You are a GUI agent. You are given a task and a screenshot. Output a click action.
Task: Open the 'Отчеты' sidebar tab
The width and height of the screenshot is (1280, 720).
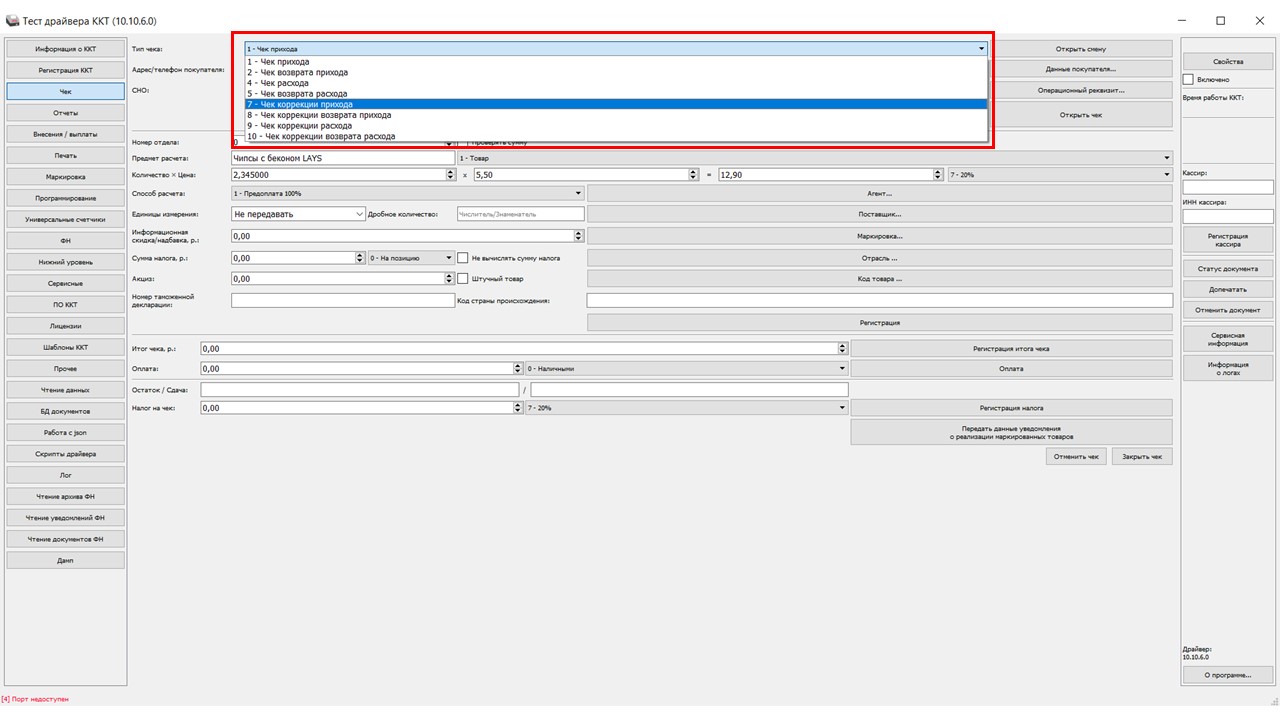point(66,113)
